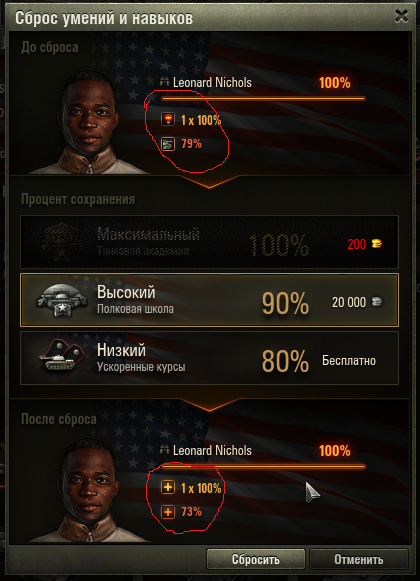
Task: Click the Tank Academy building icon
Action: (61, 242)
